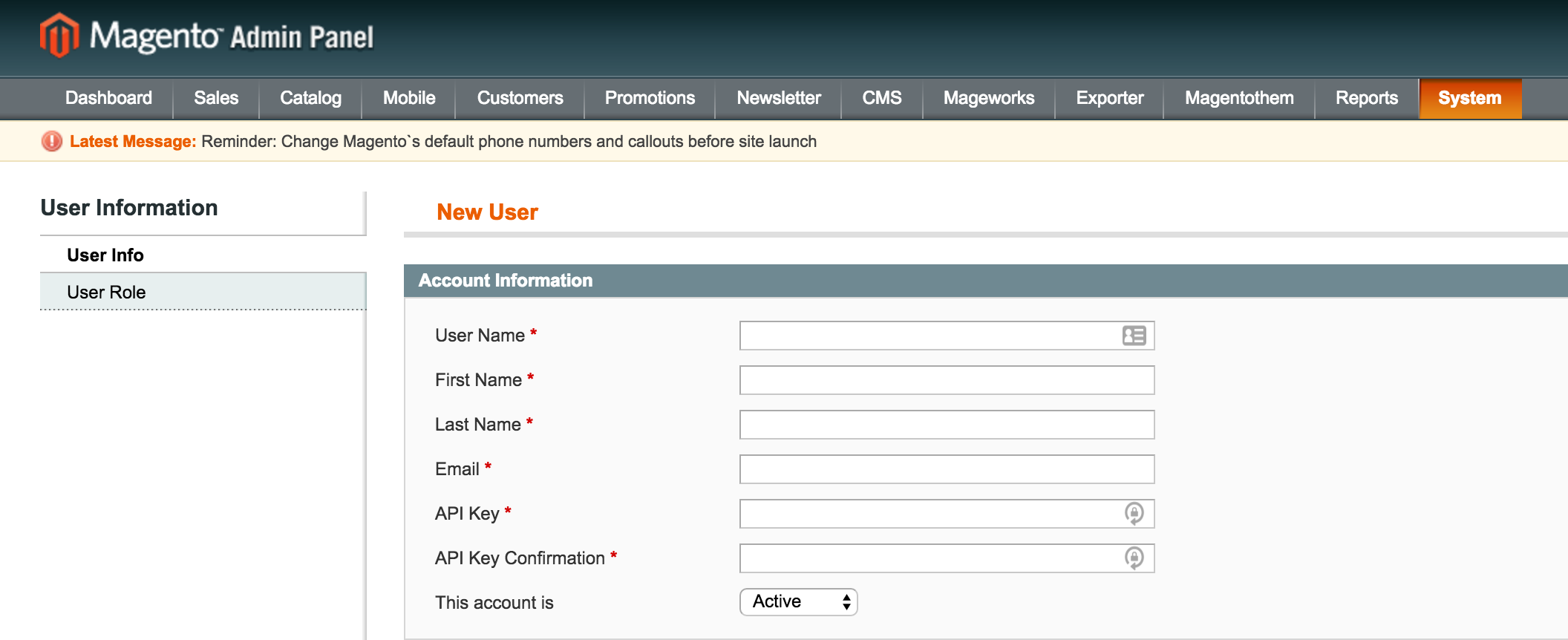Open the System menu

click(x=1470, y=98)
